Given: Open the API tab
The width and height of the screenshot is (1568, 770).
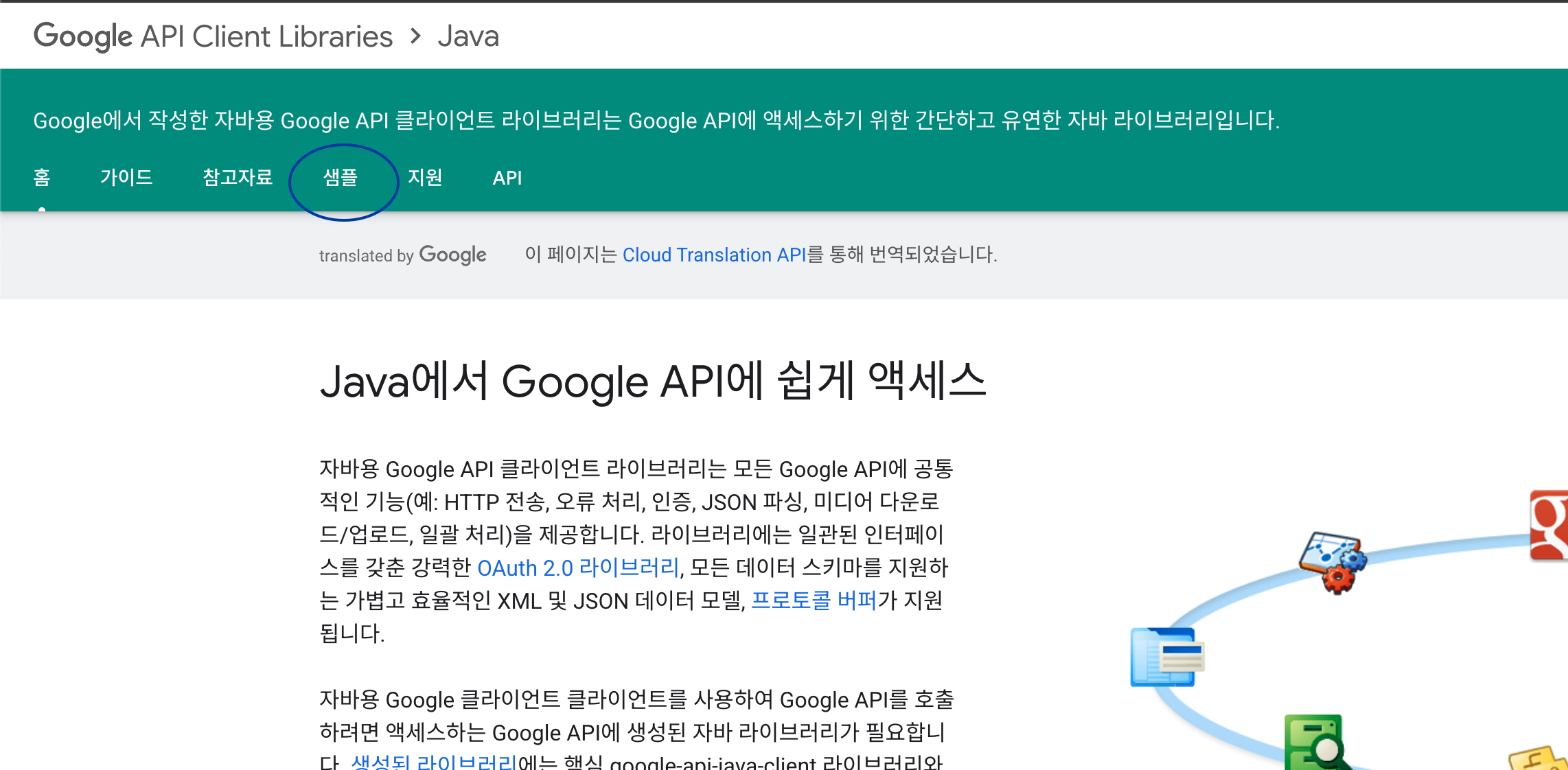Looking at the screenshot, I should click(507, 178).
